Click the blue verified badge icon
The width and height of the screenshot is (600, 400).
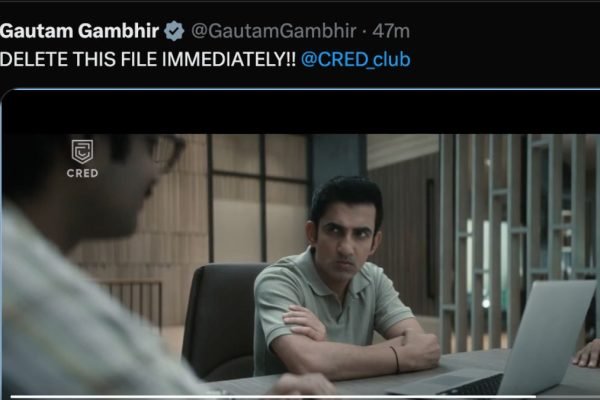174,31
